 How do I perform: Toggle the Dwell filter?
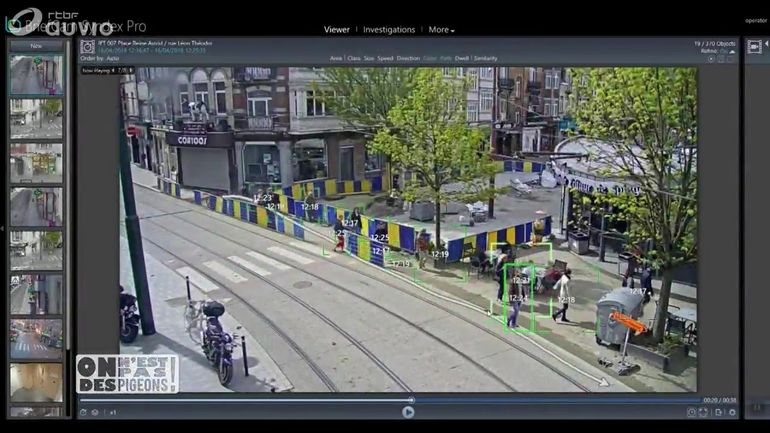tap(461, 59)
